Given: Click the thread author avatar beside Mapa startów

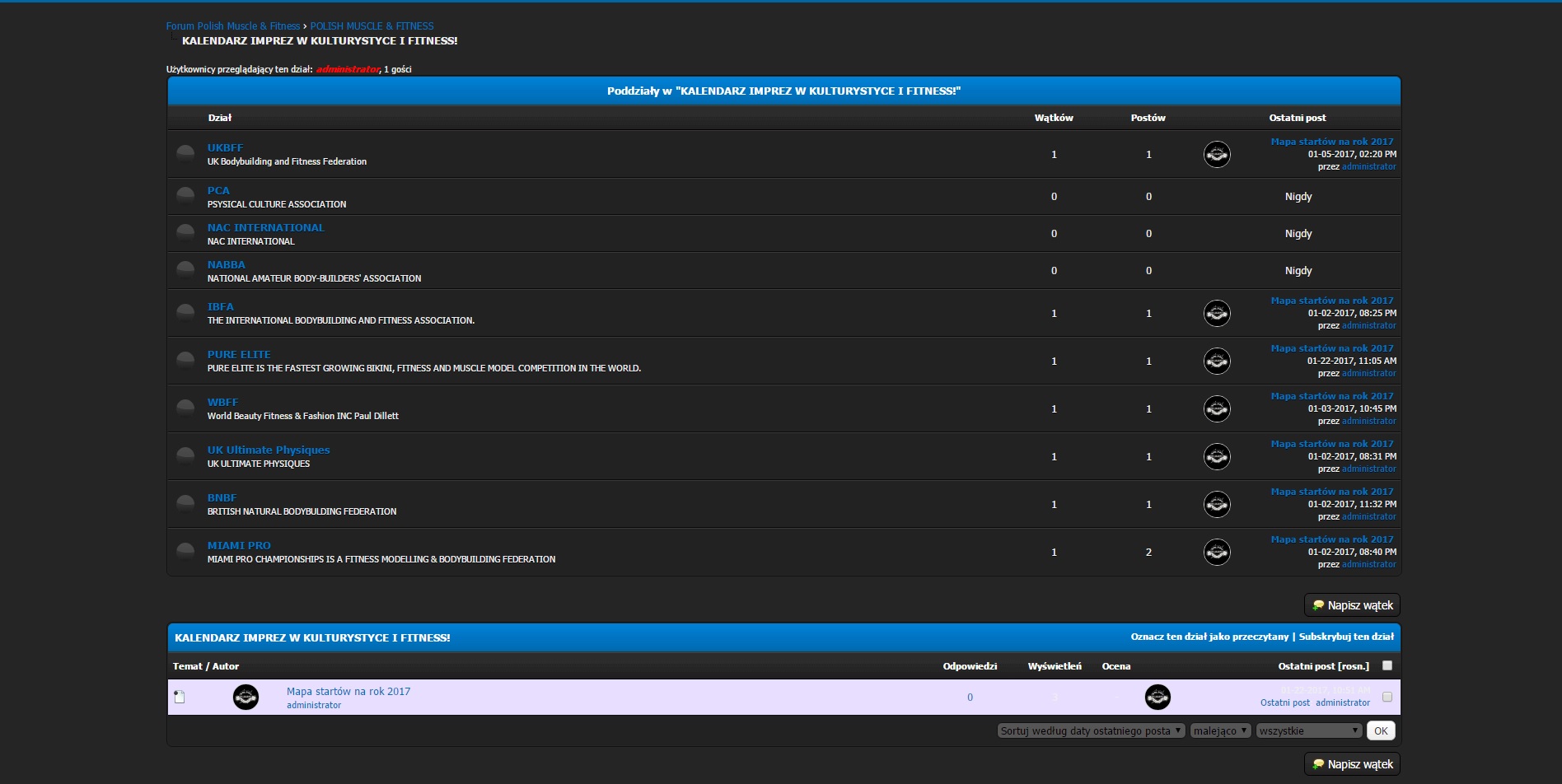Looking at the screenshot, I should tap(246, 697).
